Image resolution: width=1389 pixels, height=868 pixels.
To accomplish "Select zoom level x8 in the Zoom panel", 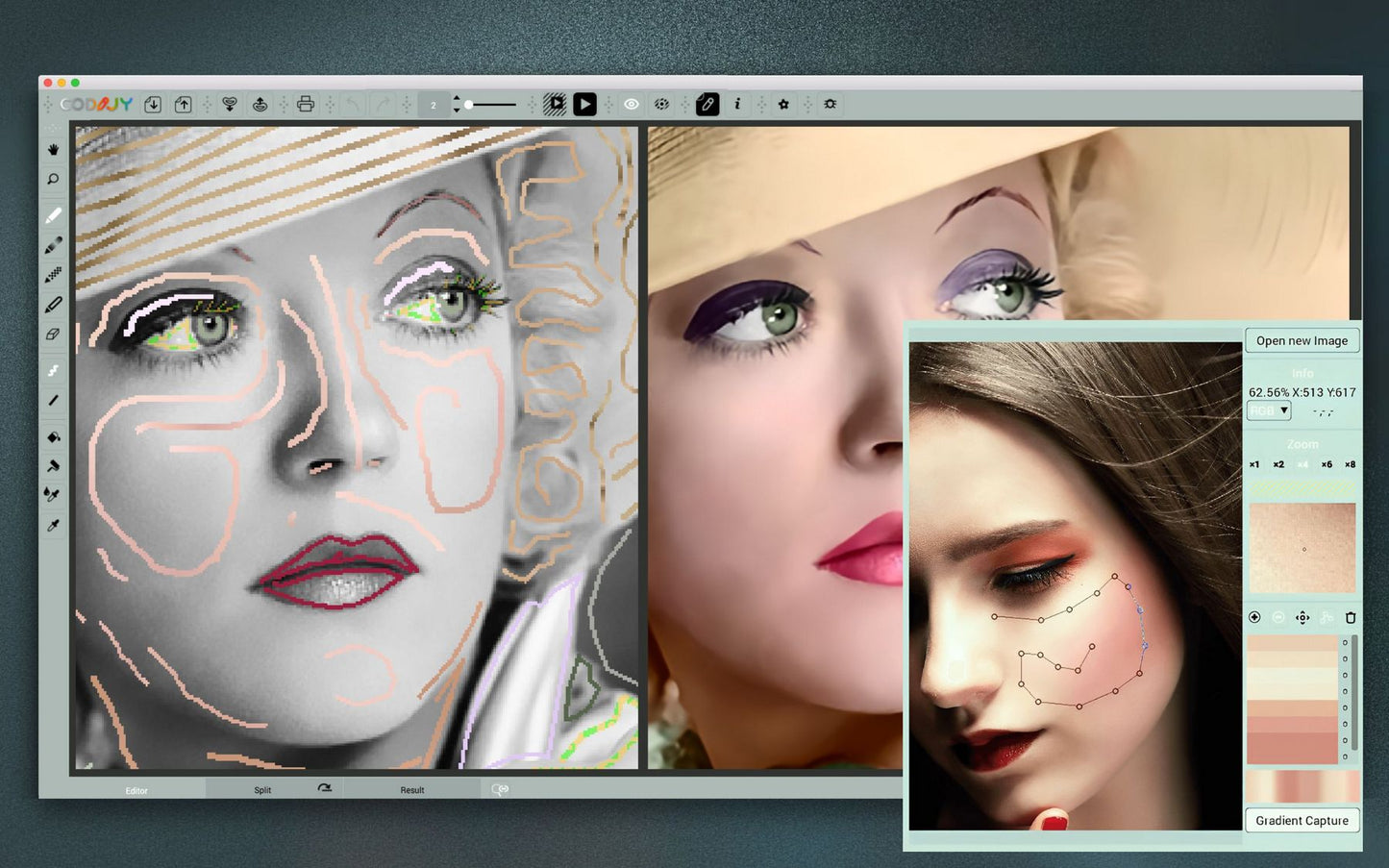I will point(1351,464).
